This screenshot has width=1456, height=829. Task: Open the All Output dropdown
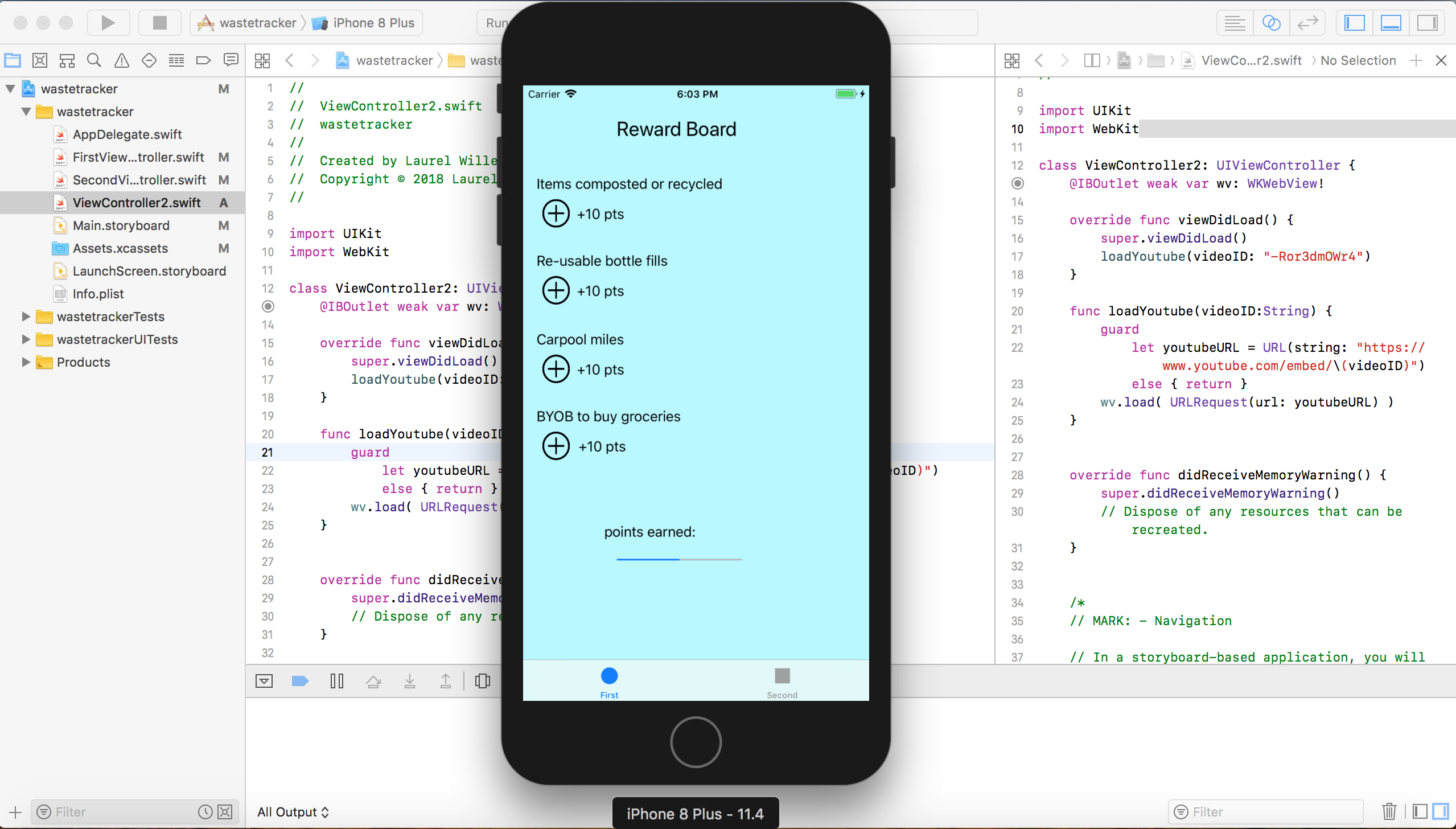click(x=293, y=812)
